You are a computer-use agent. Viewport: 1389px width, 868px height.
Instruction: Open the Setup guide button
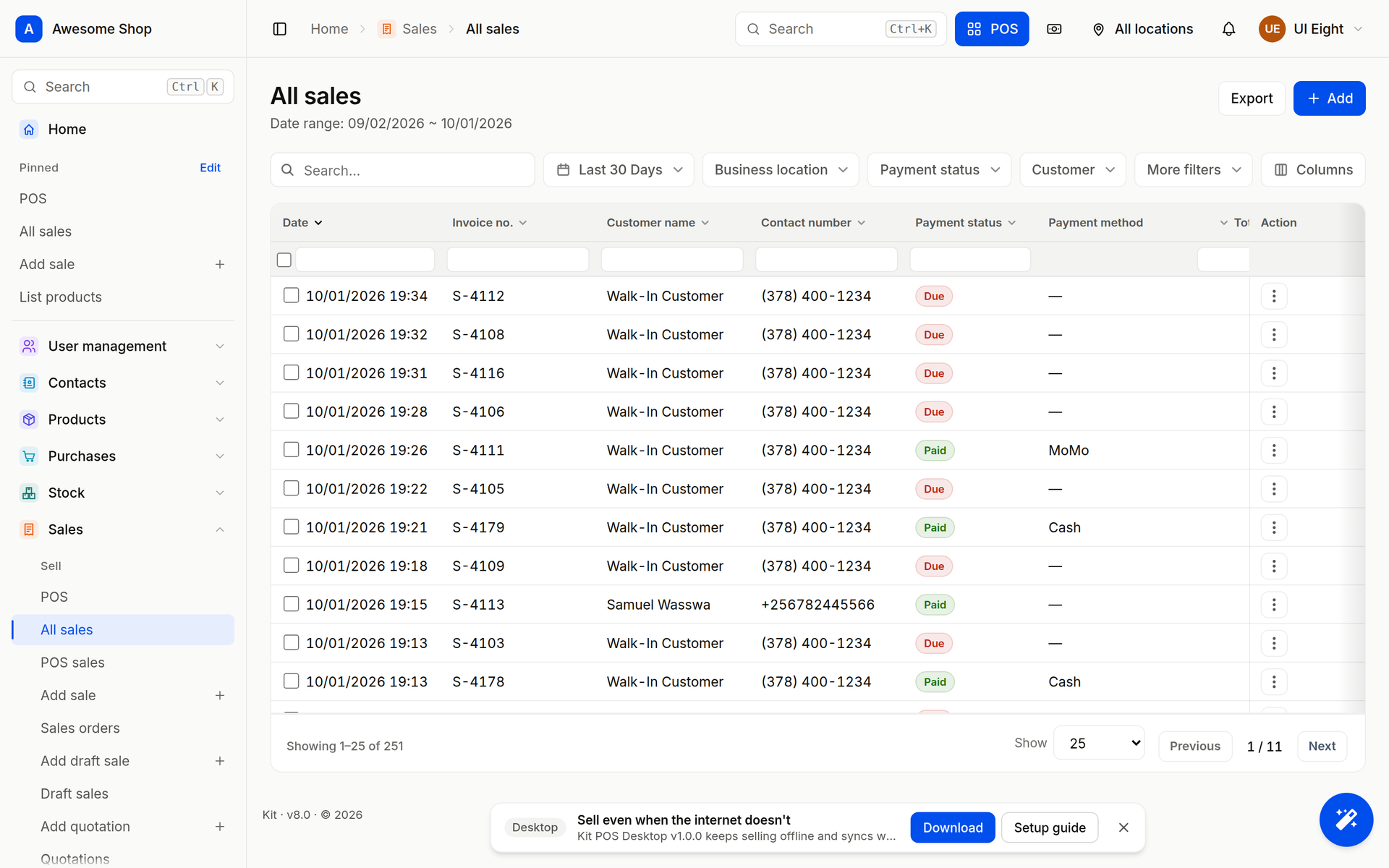click(x=1050, y=827)
